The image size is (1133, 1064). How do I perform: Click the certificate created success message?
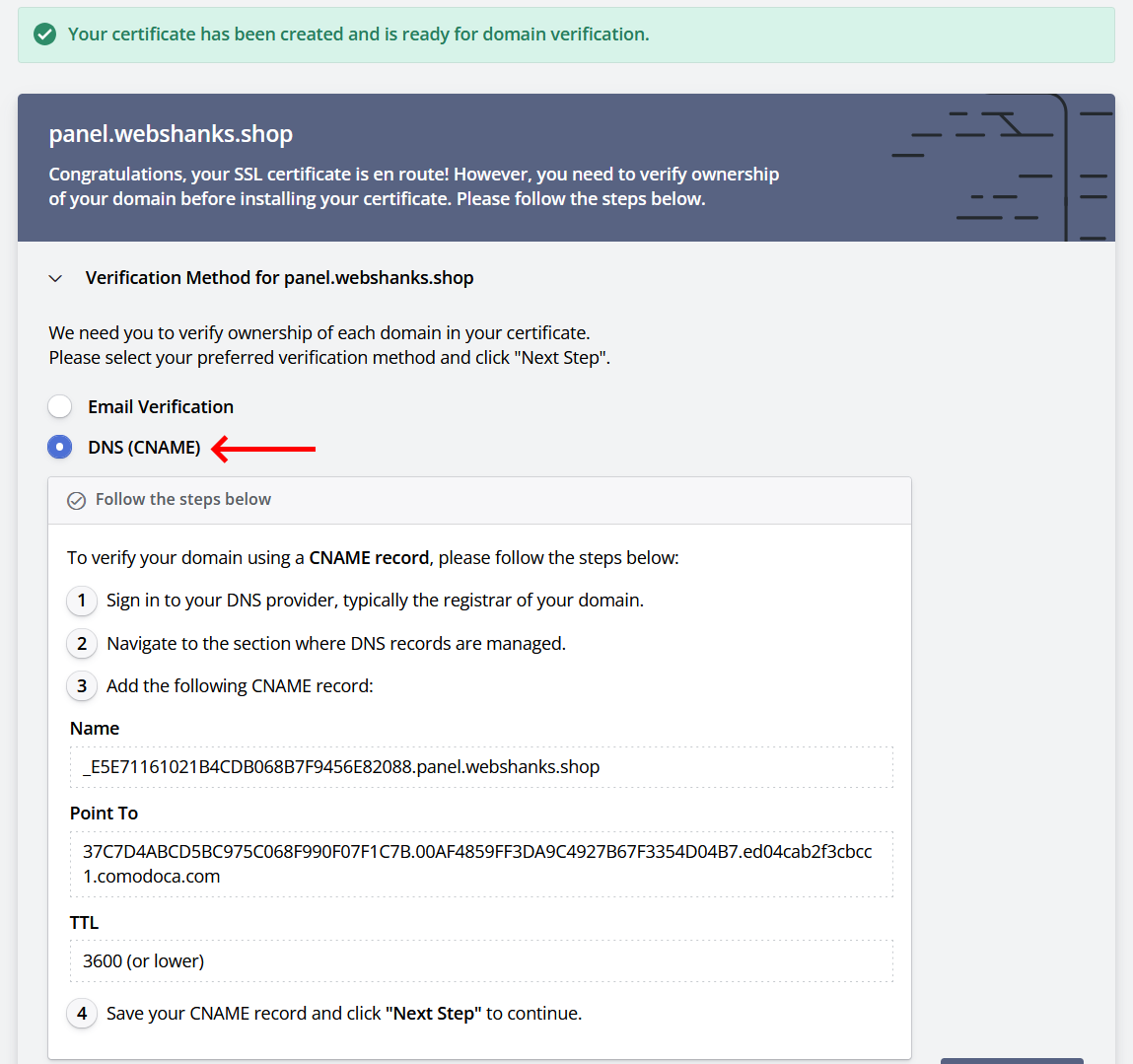coord(358,34)
